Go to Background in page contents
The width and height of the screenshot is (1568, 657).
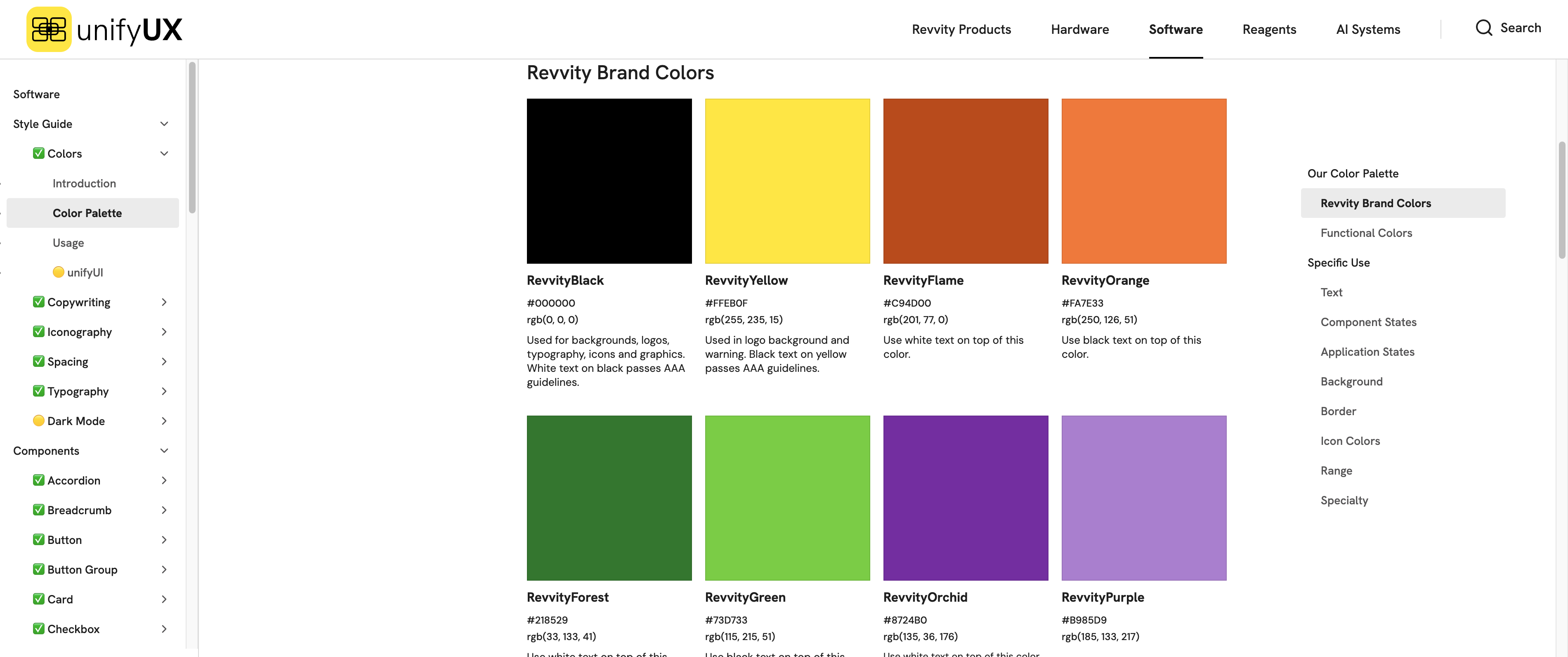click(1351, 382)
